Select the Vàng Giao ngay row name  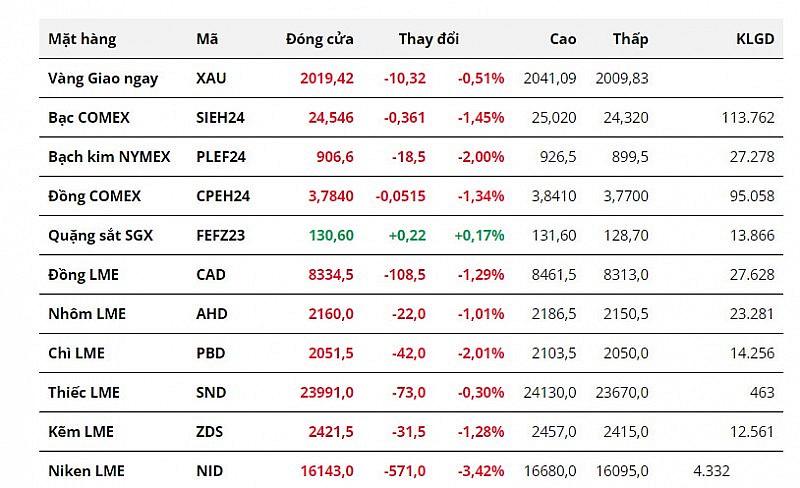point(103,78)
